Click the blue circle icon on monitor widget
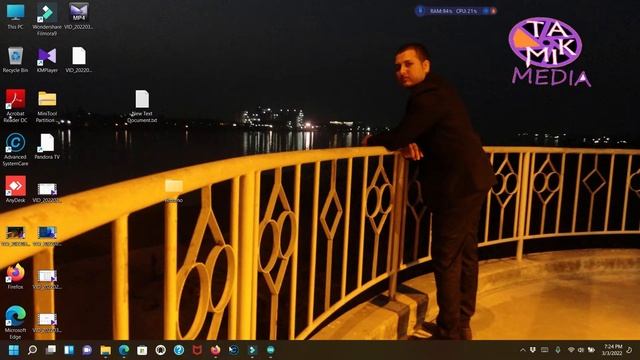Screen dimensions: 640x360 tap(420, 11)
